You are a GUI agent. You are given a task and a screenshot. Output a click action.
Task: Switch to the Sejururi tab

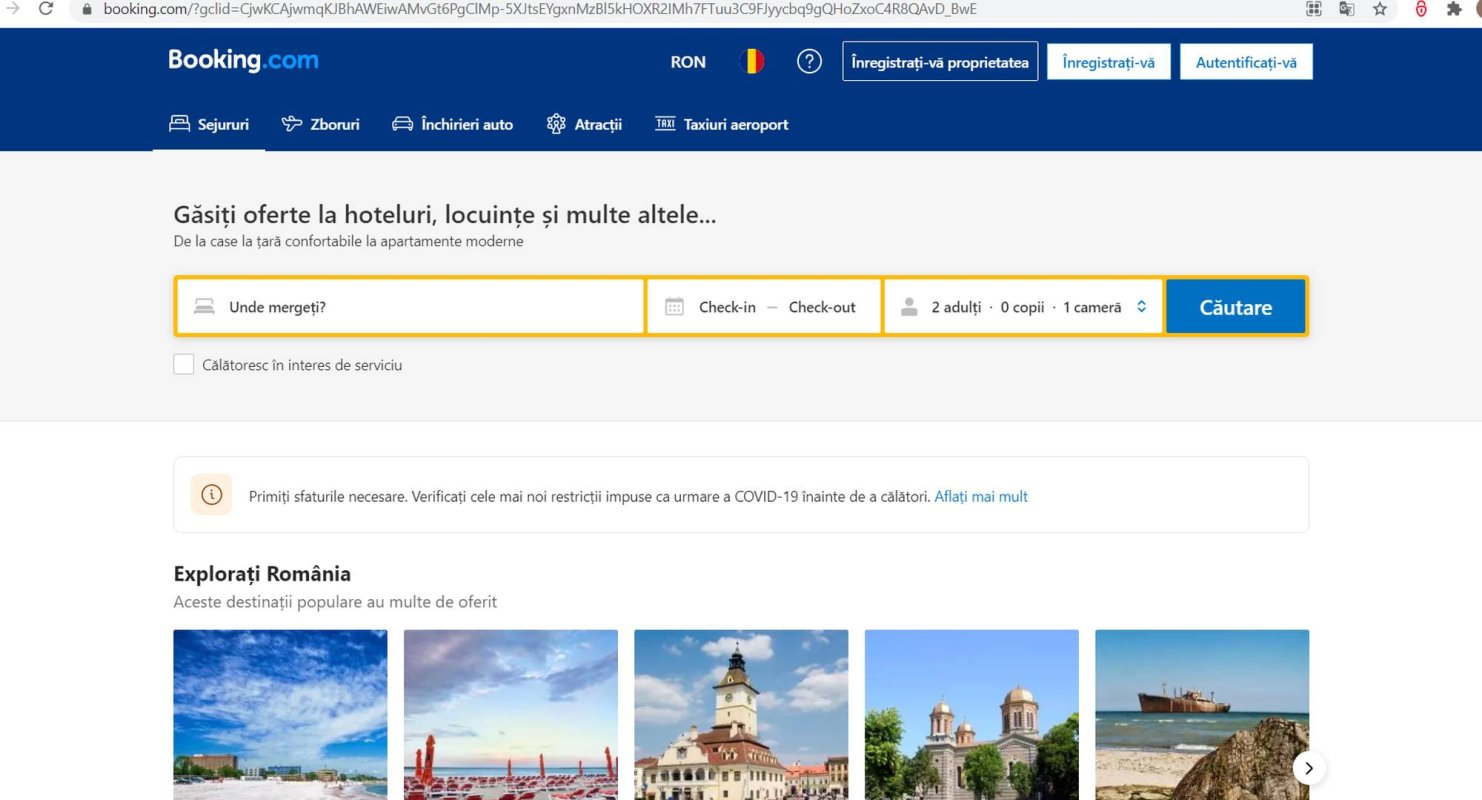(208, 123)
